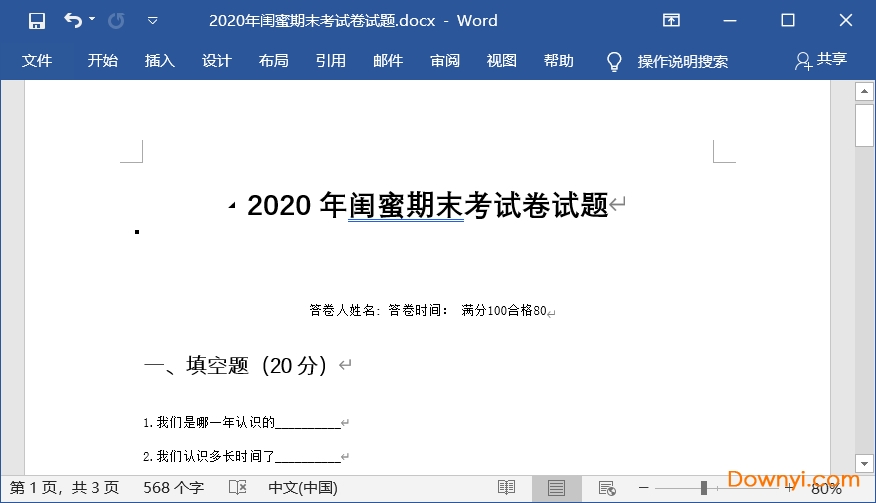Viewport: 876px width, 503px height.
Task: Open the undo history dropdown arrow
Action: pyautogui.click(x=92, y=20)
